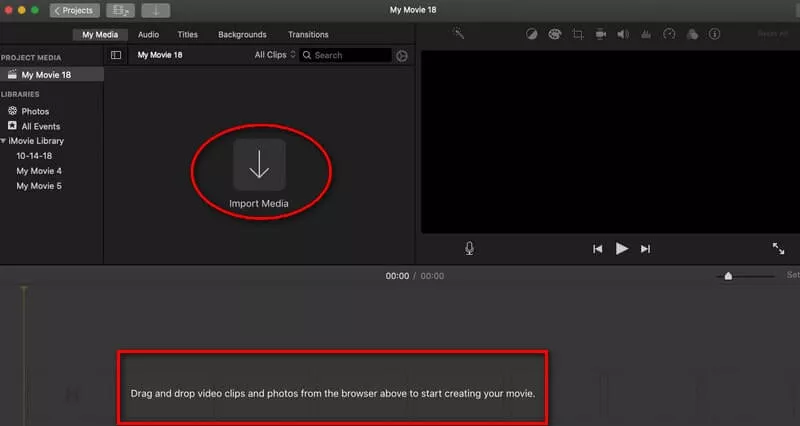The width and height of the screenshot is (800, 426).
Task: Open the Transitions tab
Action: click(x=308, y=35)
